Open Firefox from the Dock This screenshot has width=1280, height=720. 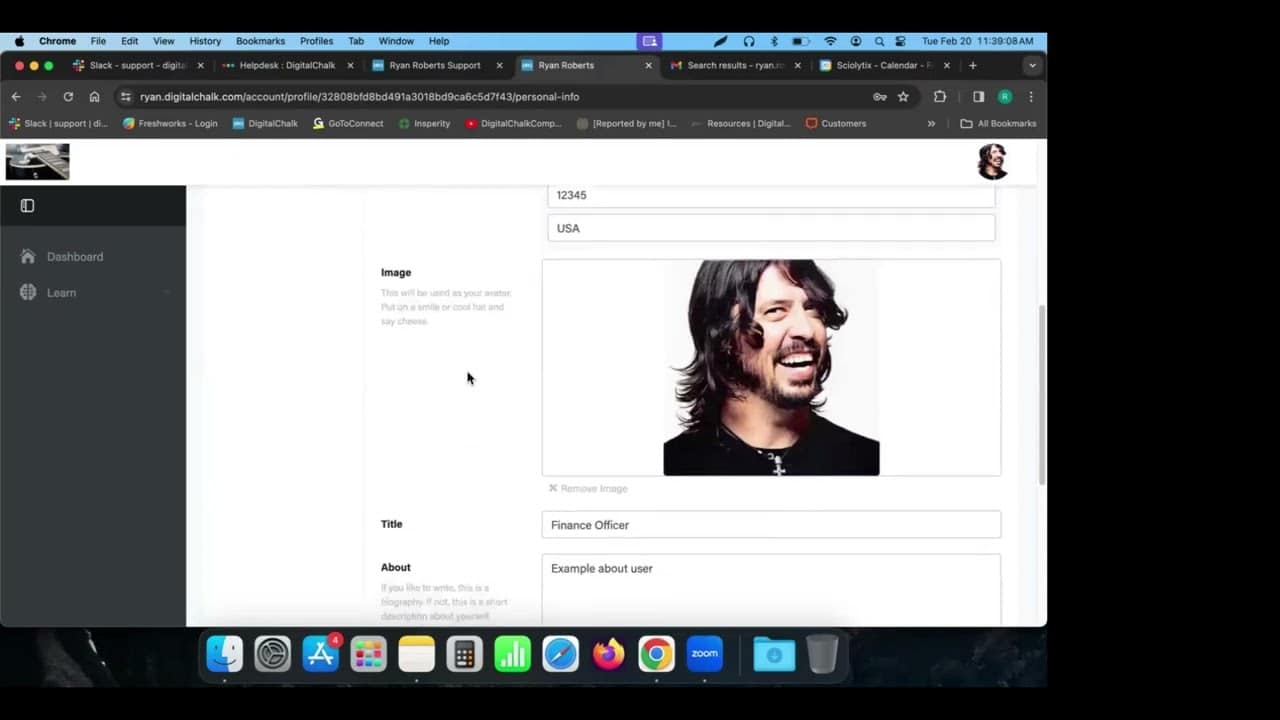[608, 655]
